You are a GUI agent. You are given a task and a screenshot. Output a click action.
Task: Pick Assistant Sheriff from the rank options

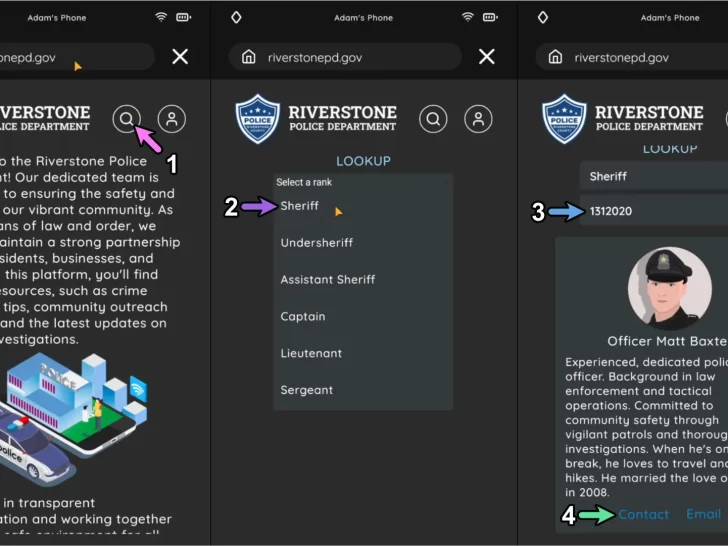click(328, 280)
